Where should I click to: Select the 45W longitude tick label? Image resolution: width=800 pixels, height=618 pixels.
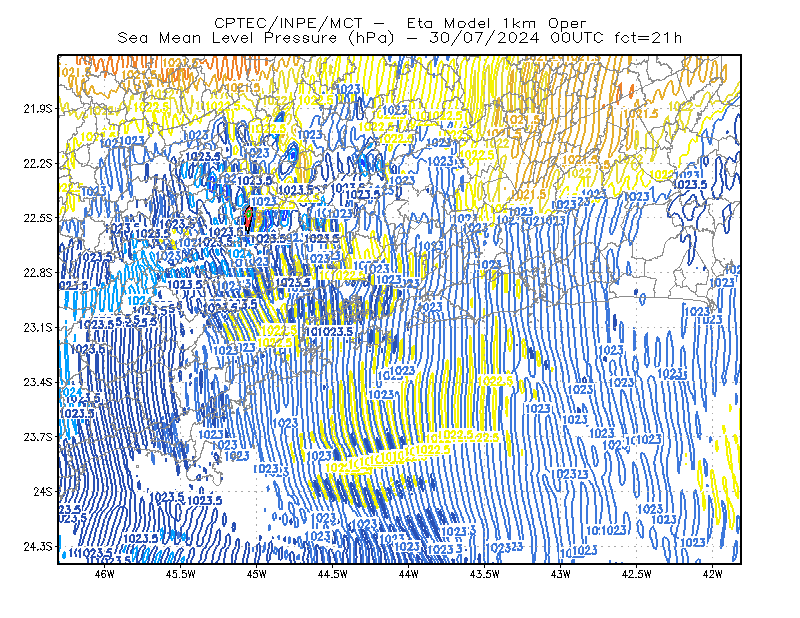click(257, 574)
